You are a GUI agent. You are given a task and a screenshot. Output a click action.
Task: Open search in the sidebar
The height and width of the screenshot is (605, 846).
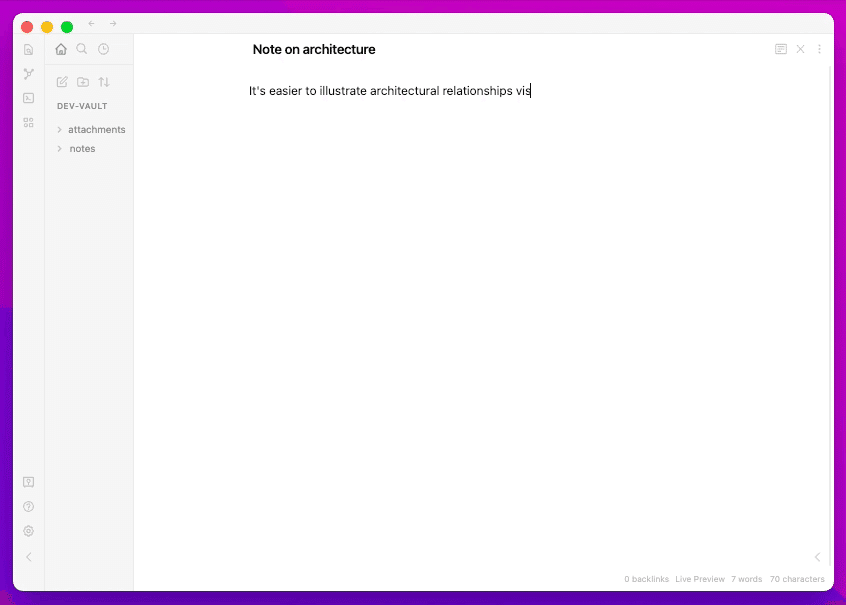(81, 48)
